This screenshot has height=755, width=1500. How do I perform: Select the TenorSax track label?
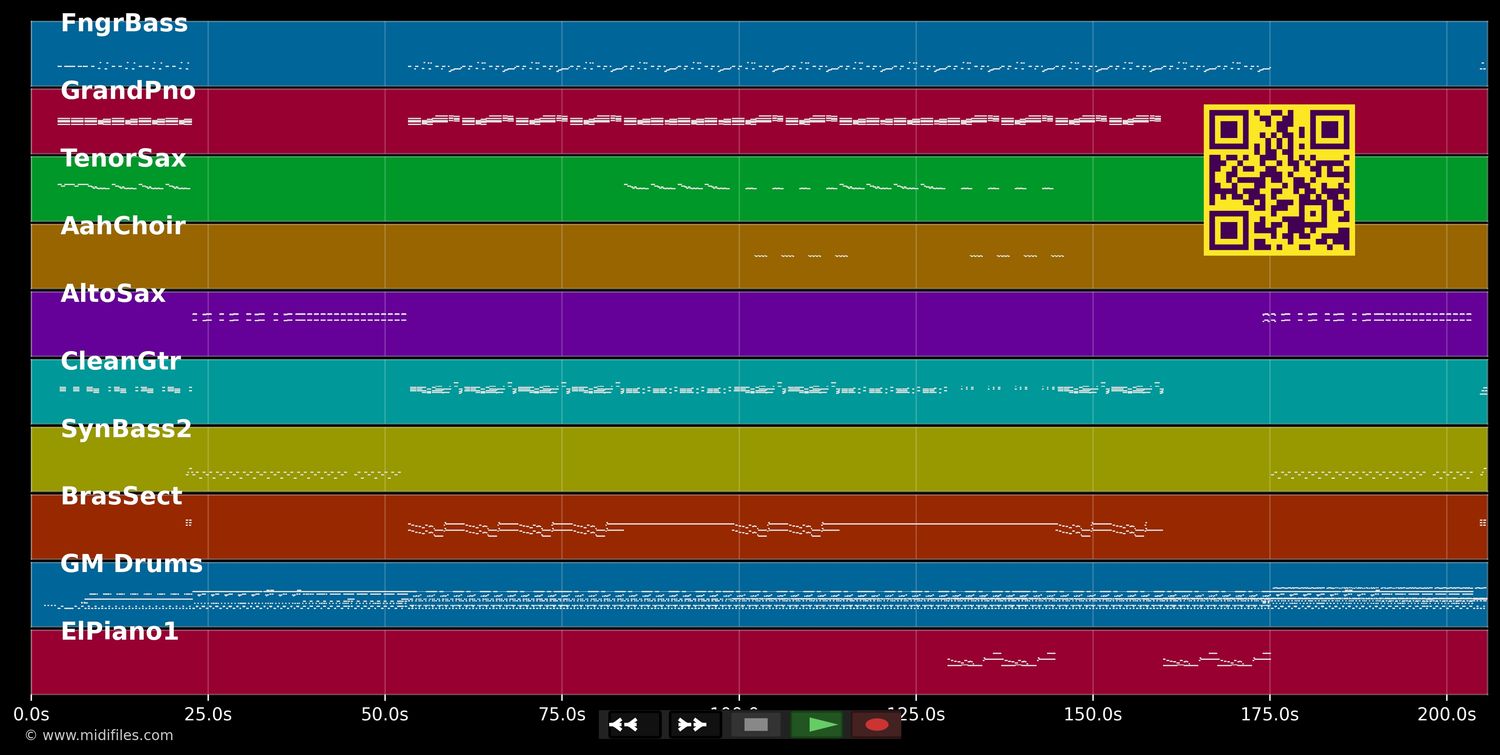coord(123,159)
